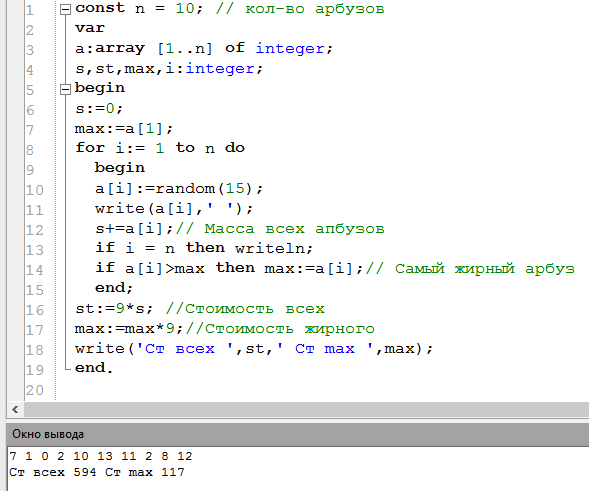The height and width of the screenshot is (491, 589).
Task: Click the output row of random numbers starting with 7
Action: 101,456
